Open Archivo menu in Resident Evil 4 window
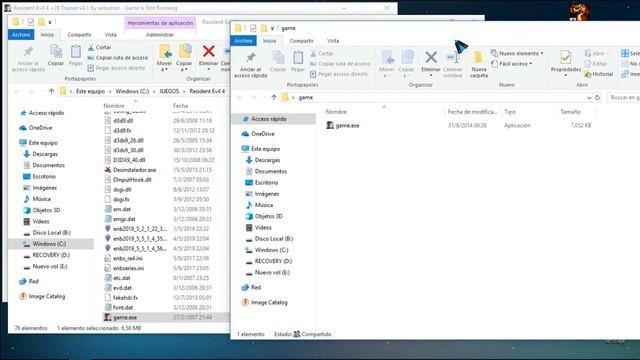The width and height of the screenshot is (640, 360). 21,35
